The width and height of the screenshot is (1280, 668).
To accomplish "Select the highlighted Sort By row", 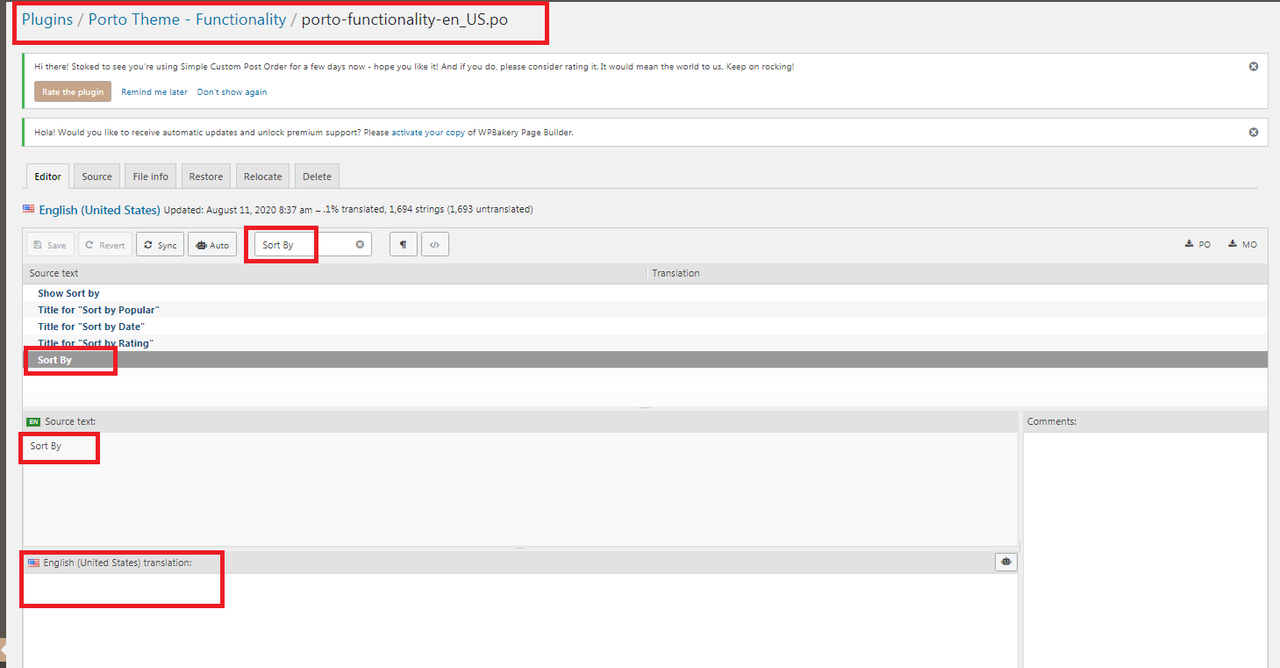I will [x=645, y=360].
